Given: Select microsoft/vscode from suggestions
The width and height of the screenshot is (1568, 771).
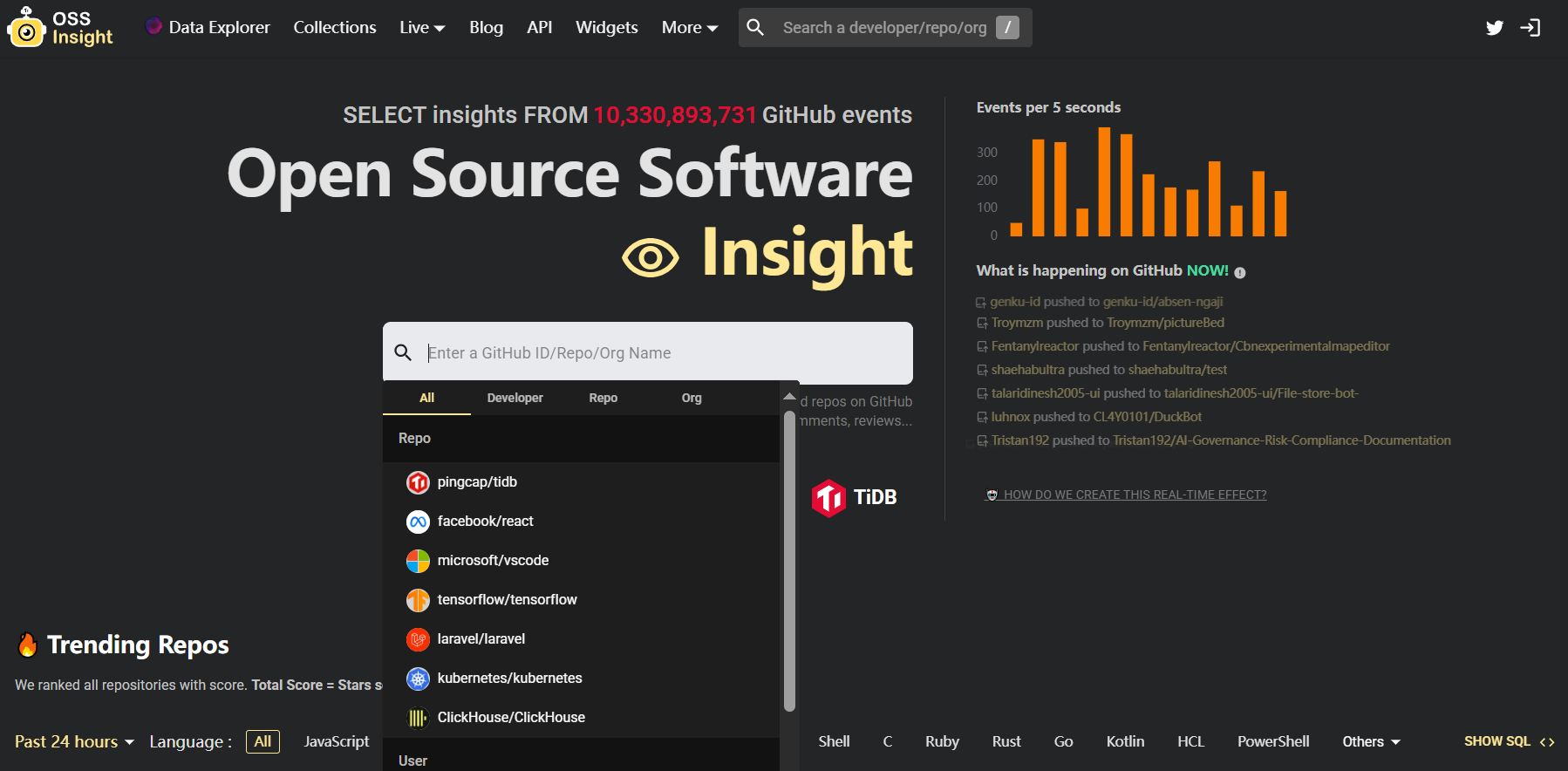Looking at the screenshot, I should click(581, 561).
